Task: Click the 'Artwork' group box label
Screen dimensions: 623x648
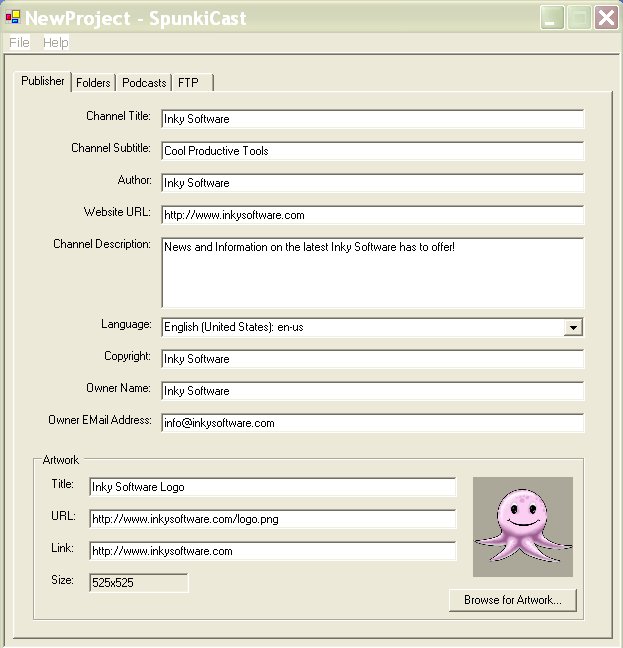Action: 61,460
